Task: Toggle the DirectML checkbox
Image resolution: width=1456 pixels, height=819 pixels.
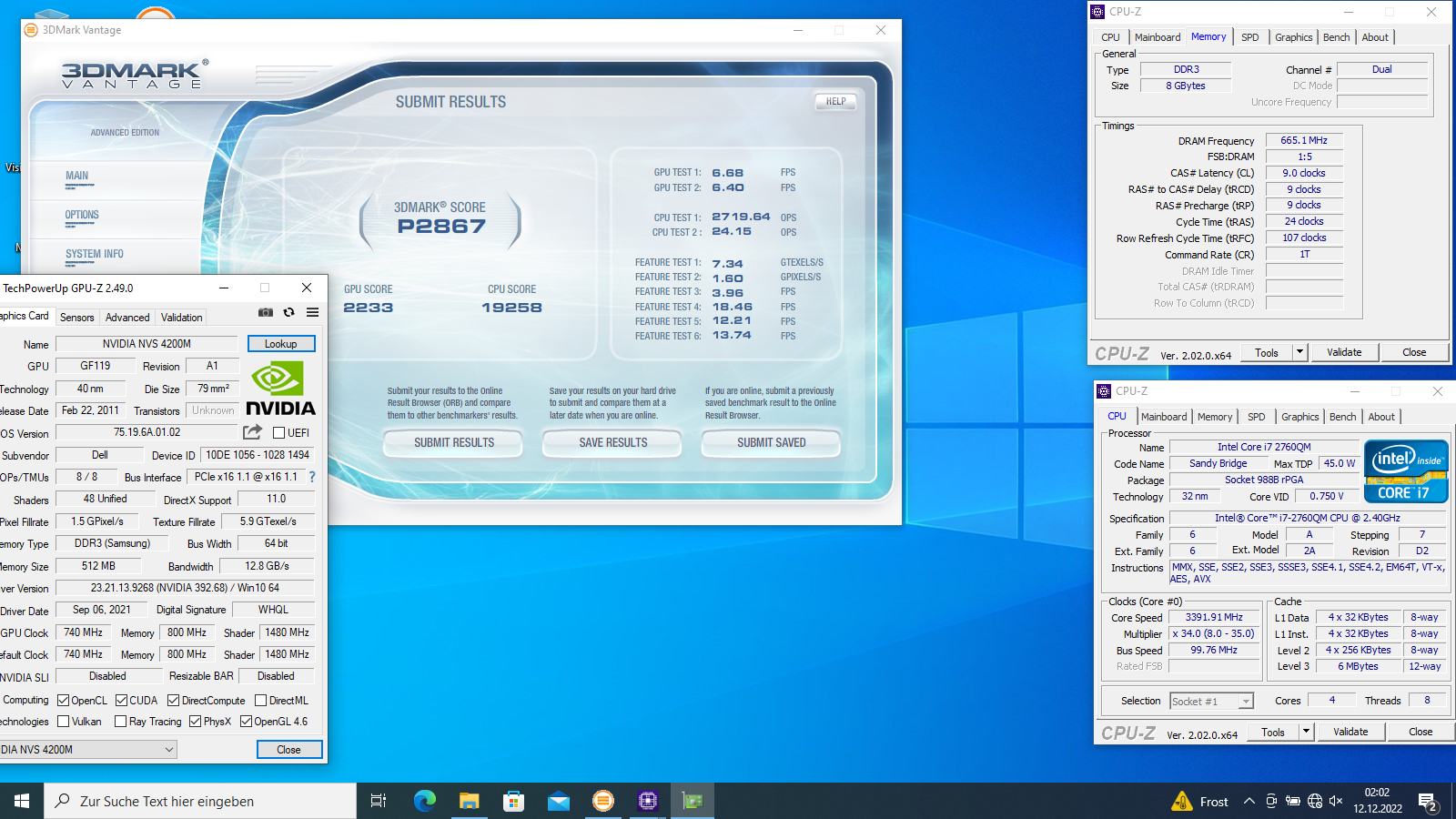Action: click(x=260, y=700)
